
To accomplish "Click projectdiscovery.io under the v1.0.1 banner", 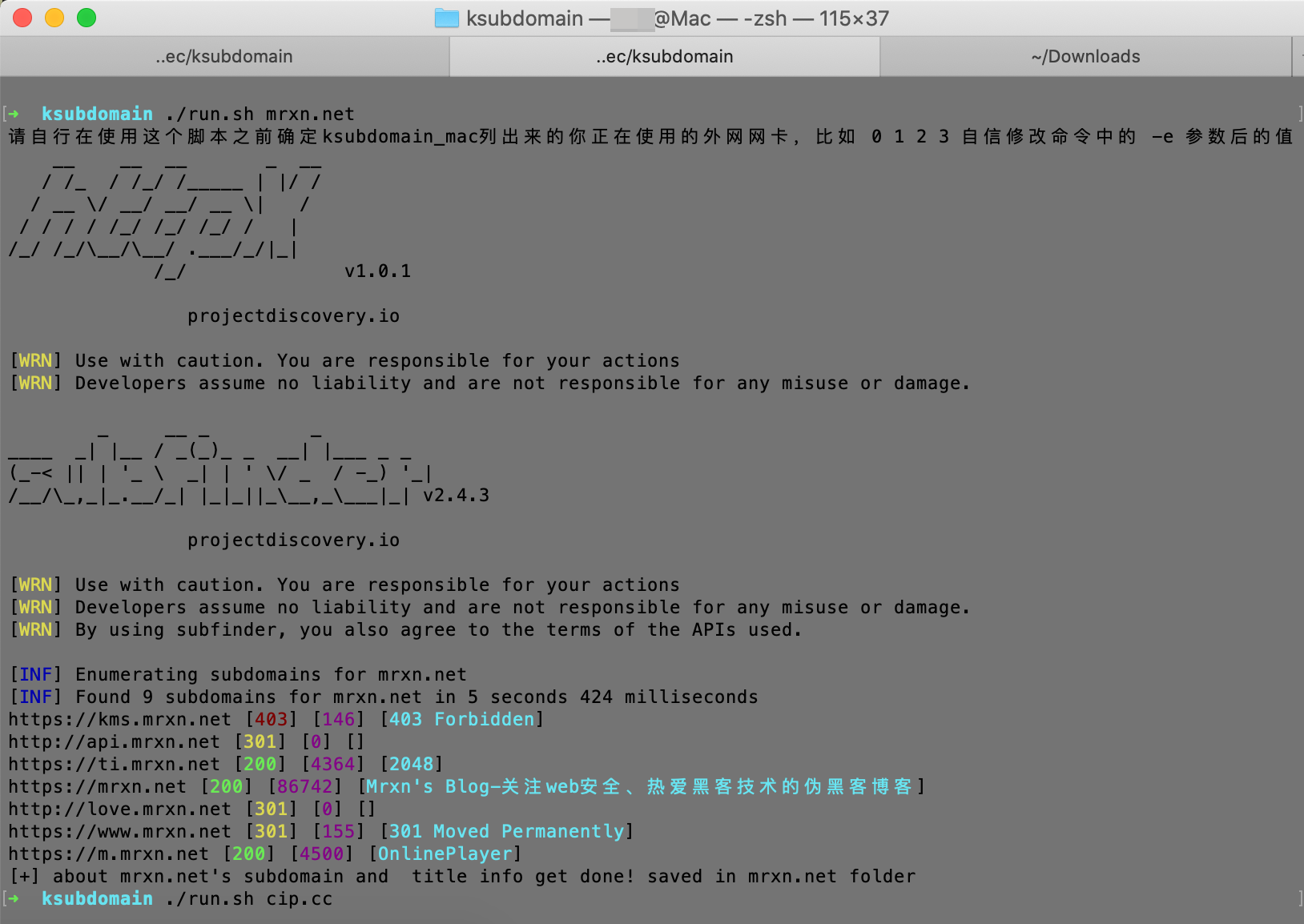I will [293, 316].
